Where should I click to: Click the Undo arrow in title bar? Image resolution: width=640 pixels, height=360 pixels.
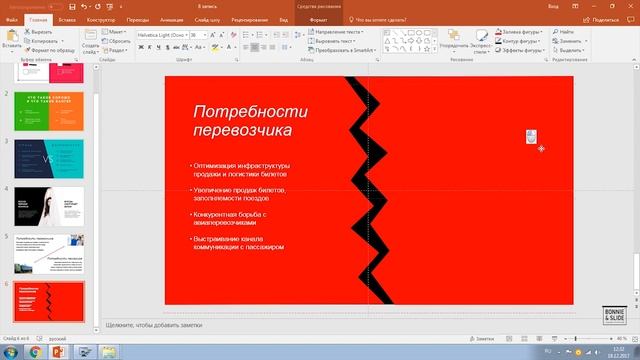pos(84,7)
